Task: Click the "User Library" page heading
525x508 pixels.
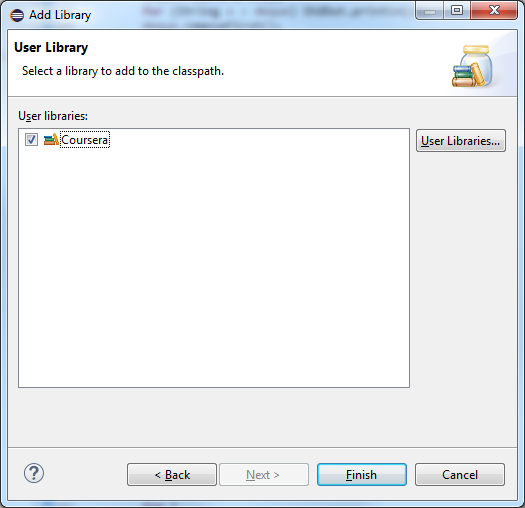Action: coord(51,47)
